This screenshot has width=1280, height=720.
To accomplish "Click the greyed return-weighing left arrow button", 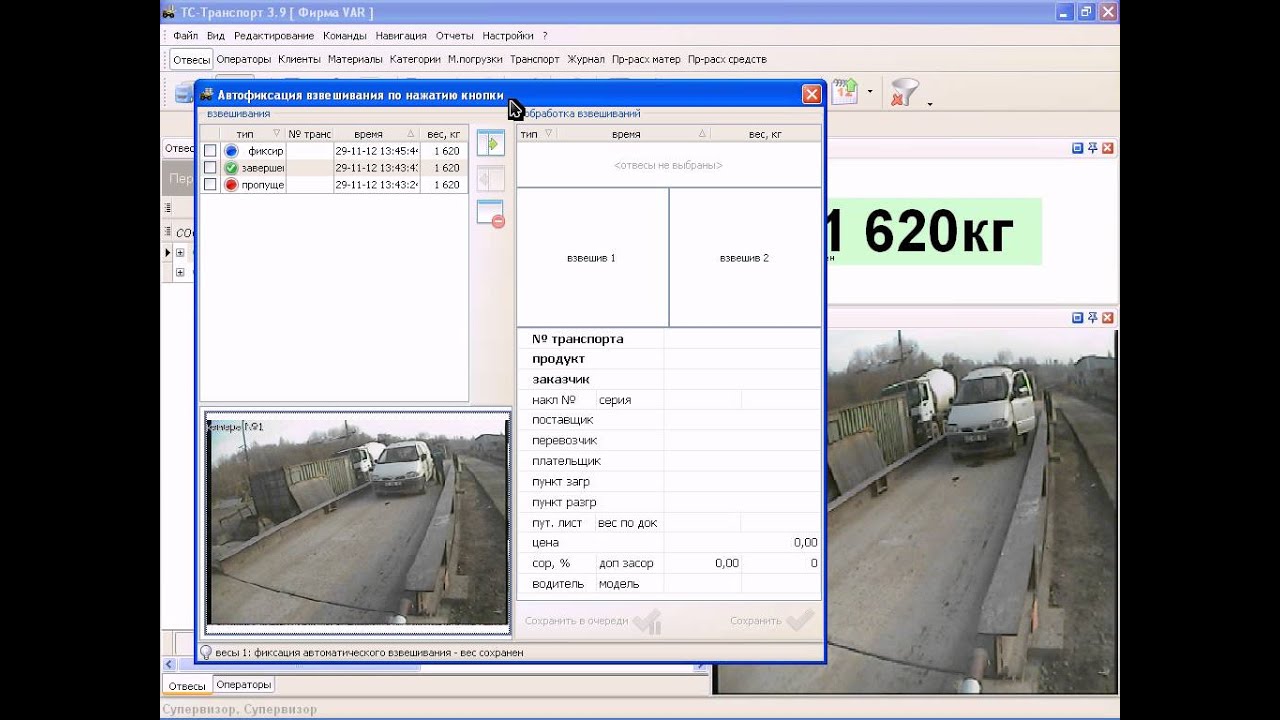I will (x=491, y=179).
